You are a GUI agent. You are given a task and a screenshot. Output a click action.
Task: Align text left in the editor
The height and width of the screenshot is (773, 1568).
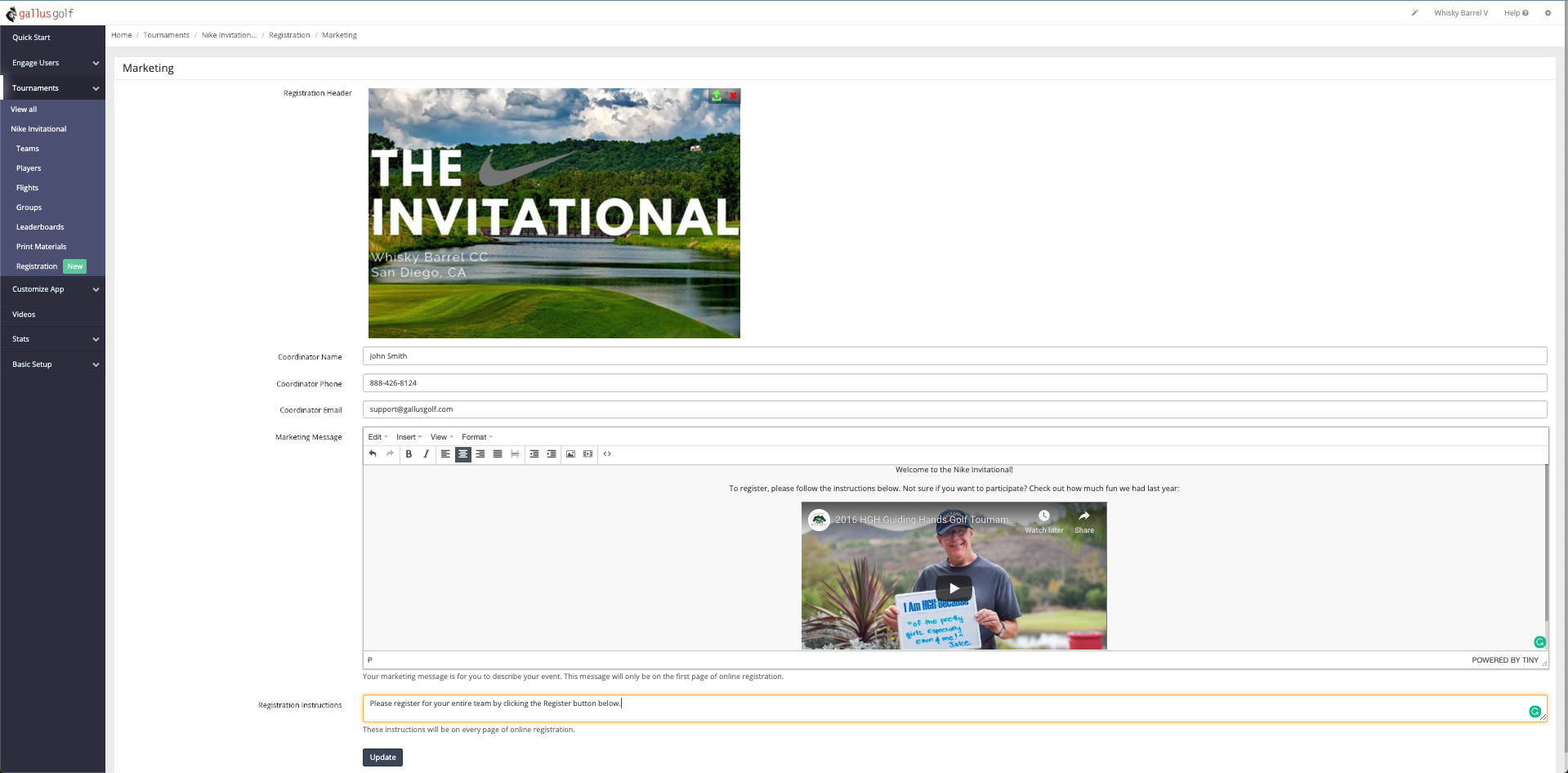(x=445, y=454)
